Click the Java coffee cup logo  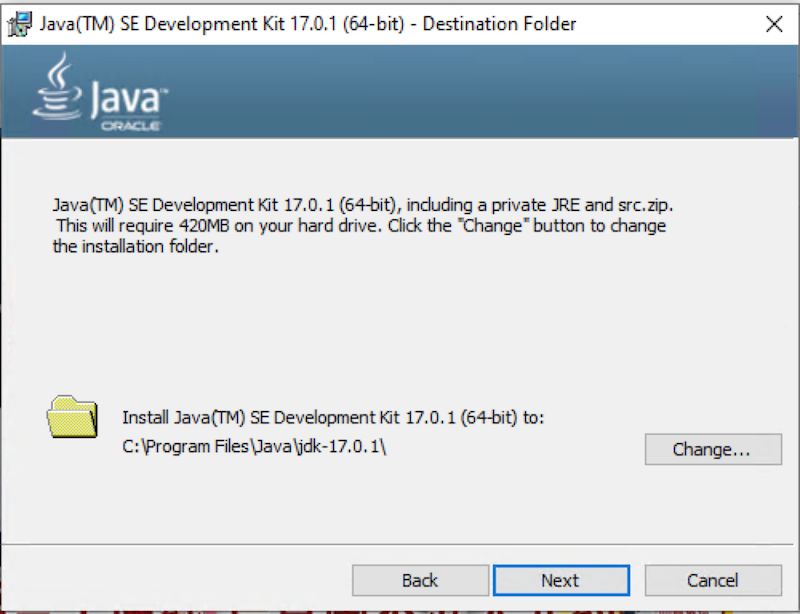pyautogui.click(x=58, y=97)
